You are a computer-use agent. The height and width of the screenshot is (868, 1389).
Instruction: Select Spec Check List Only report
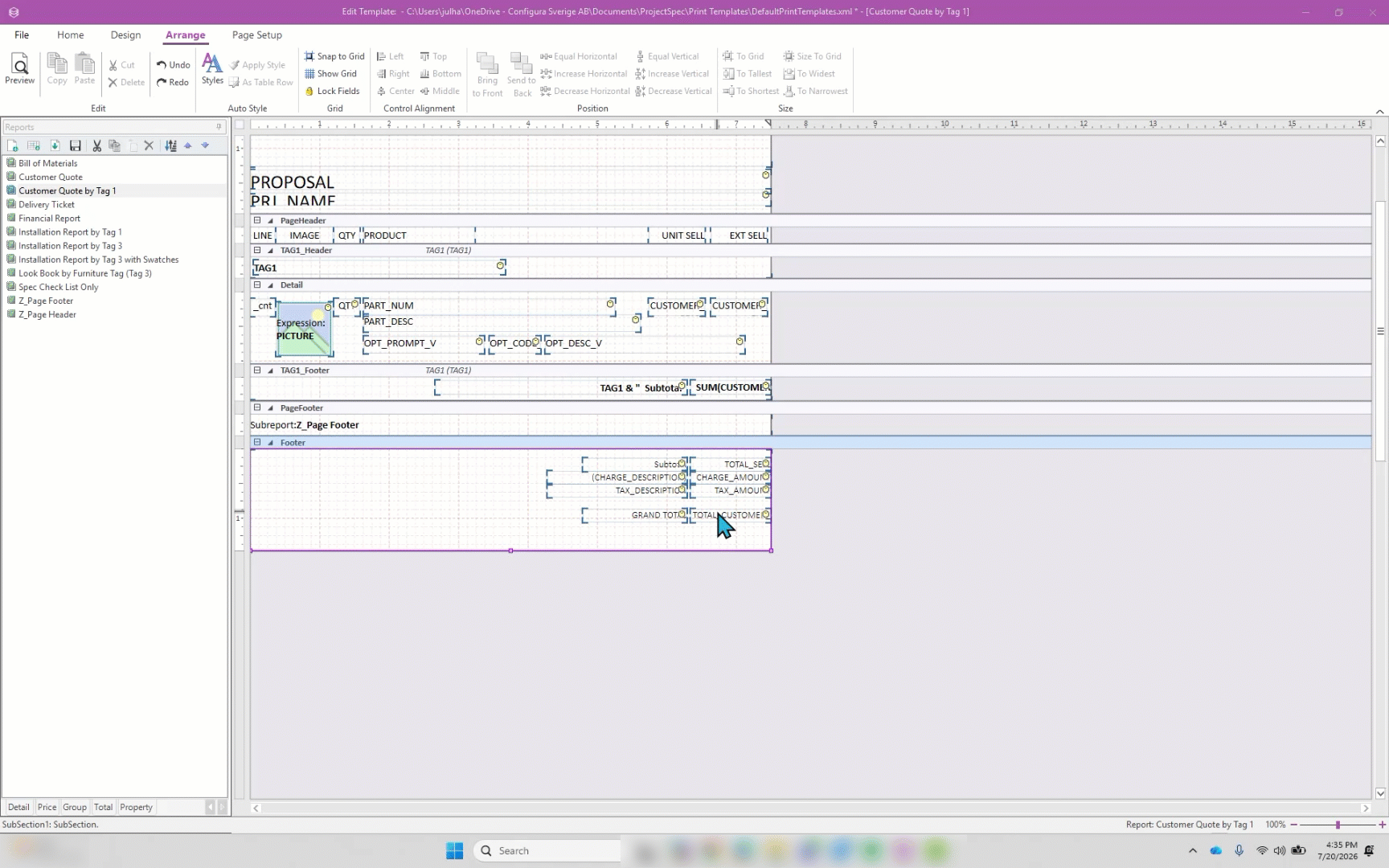[x=59, y=287]
